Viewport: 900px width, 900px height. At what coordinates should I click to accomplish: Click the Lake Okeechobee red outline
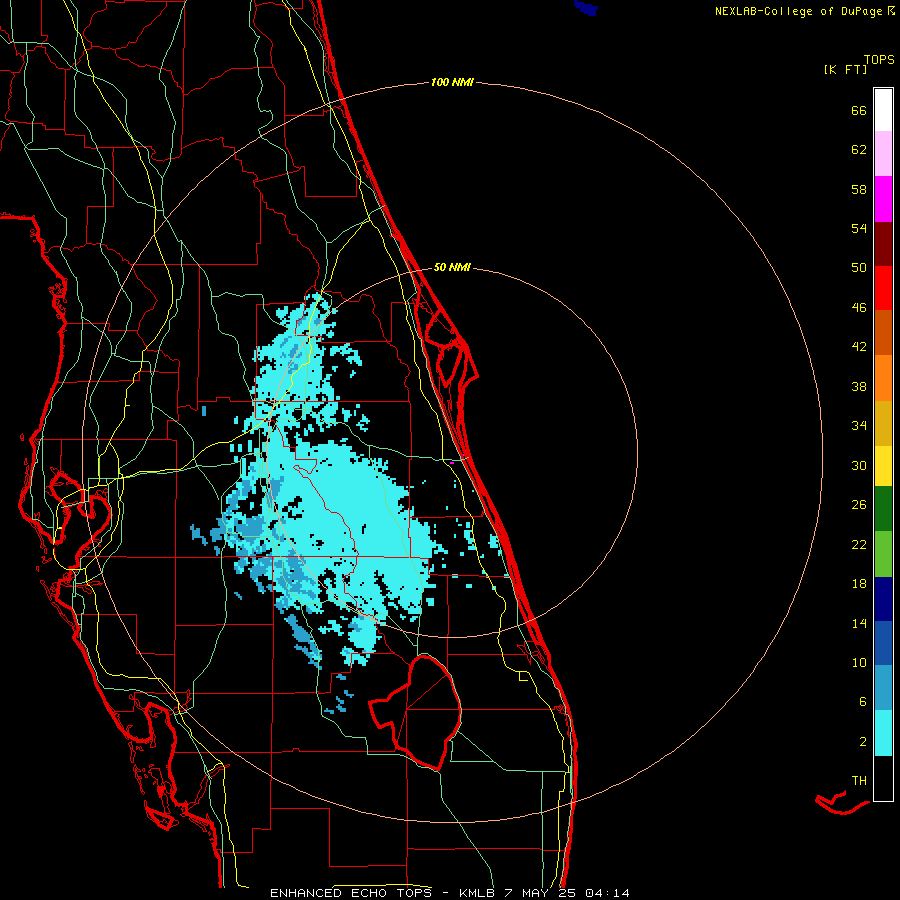click(416, 712)
